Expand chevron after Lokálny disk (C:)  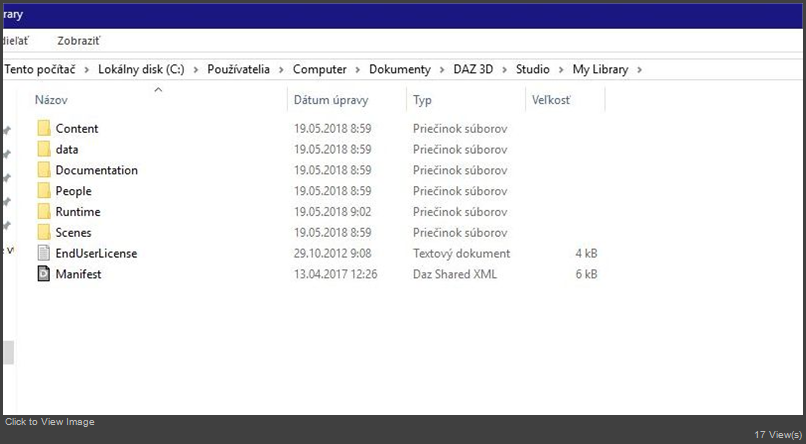tap(196, 70)
